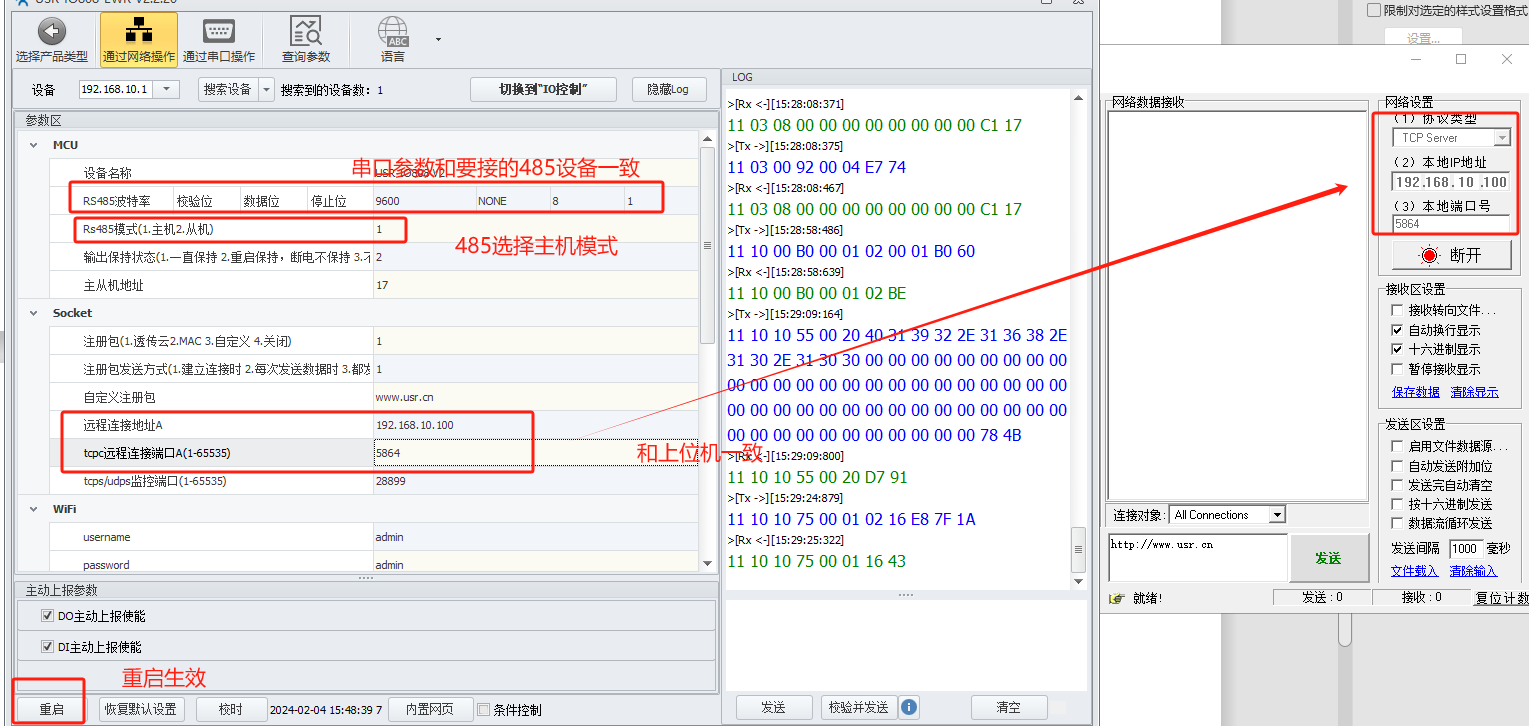This screenshot has width=1529, height=726.
Task: Toggle the DO主动上报使能 checkbox
Action: click(x=47, y=616)
